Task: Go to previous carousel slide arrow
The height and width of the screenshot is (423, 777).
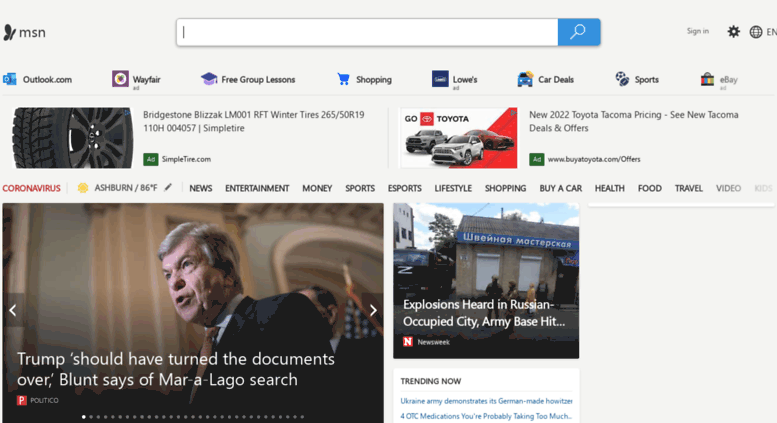Action: (x=13, y=310)
